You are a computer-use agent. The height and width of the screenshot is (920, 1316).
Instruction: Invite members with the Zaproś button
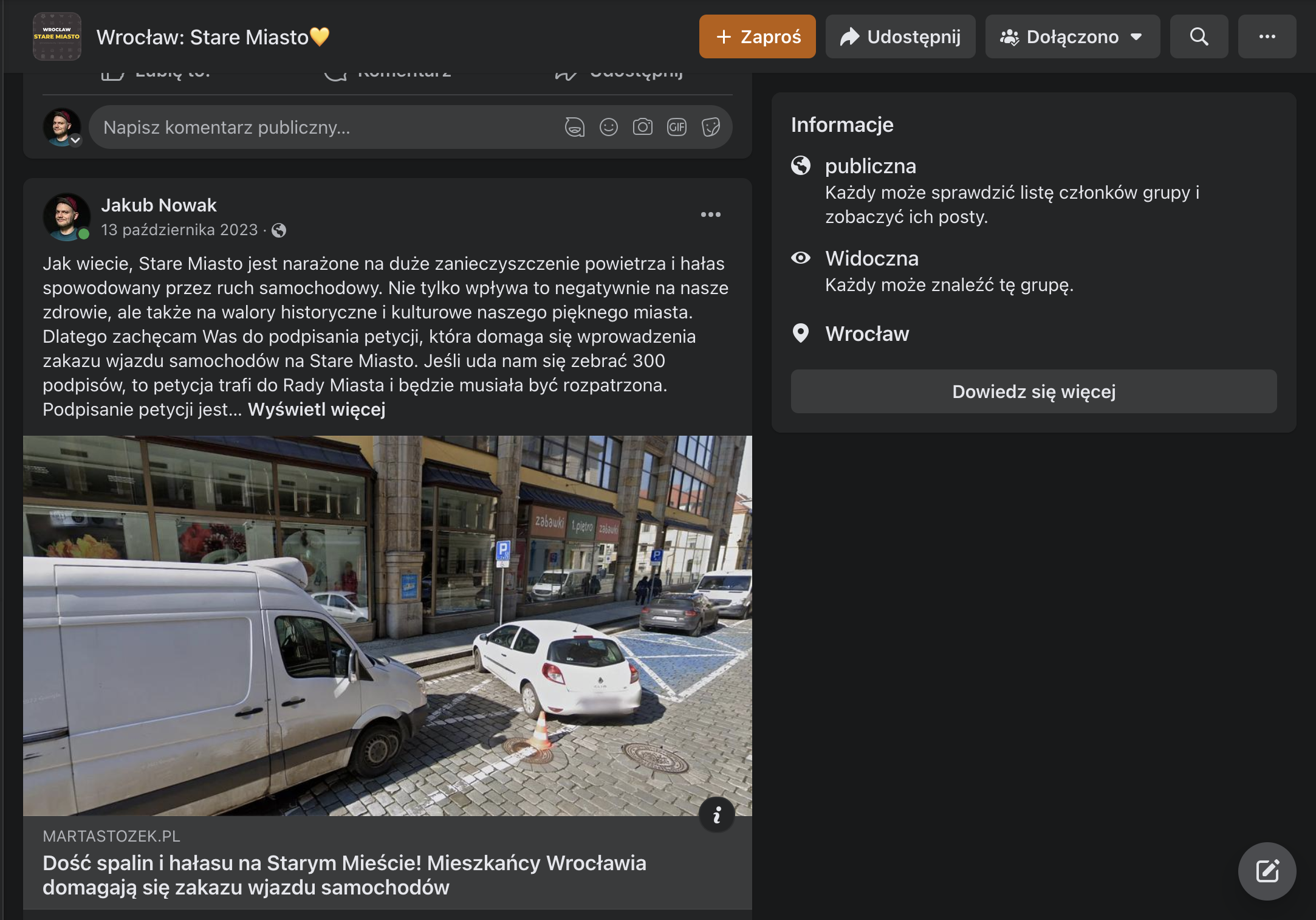tap(757, 36)
